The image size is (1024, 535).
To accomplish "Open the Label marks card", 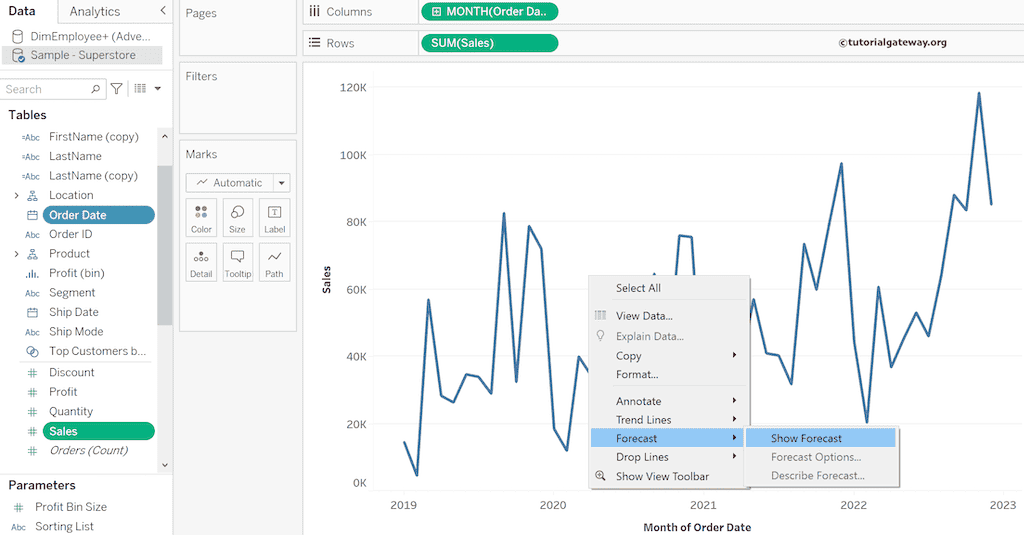I will point(274,218).
